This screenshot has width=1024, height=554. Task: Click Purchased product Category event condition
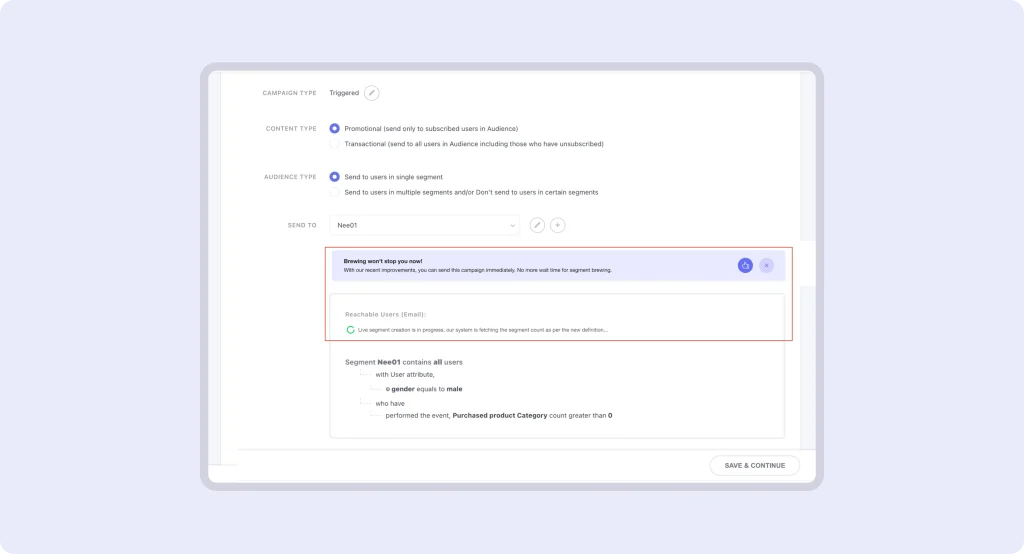pyautogui.click(x=498, y=415)
